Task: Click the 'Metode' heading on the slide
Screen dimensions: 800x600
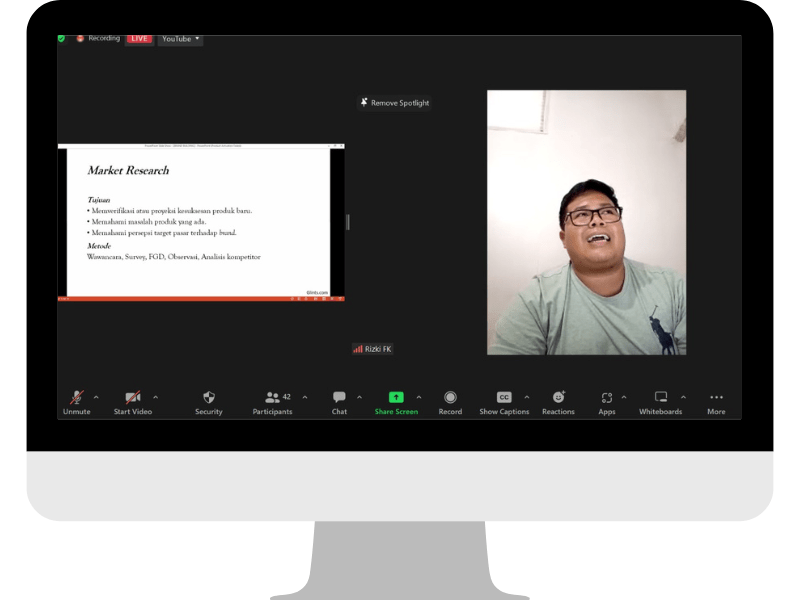Action: coord(99,246)
